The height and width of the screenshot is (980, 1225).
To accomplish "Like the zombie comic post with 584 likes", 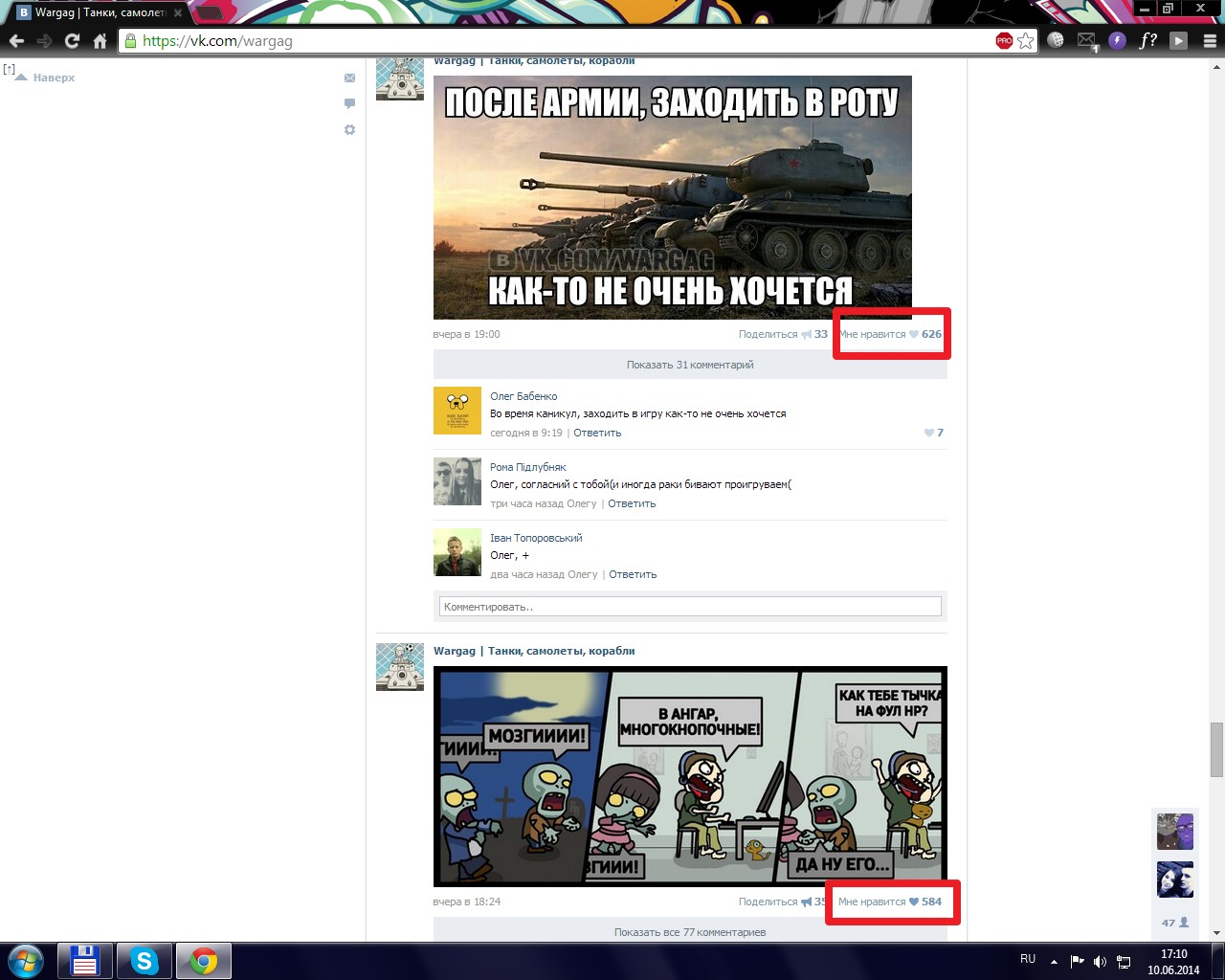I will [890, 902].
